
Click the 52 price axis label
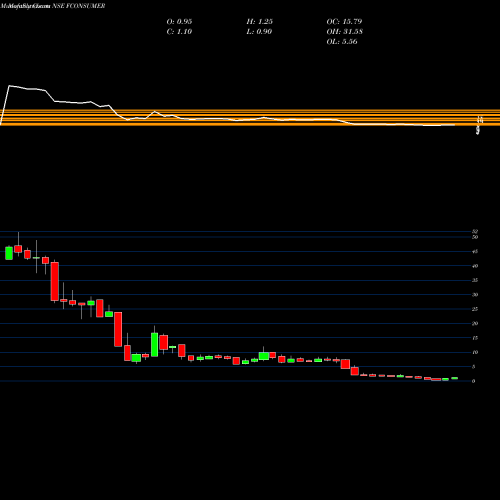pos(475,231)
